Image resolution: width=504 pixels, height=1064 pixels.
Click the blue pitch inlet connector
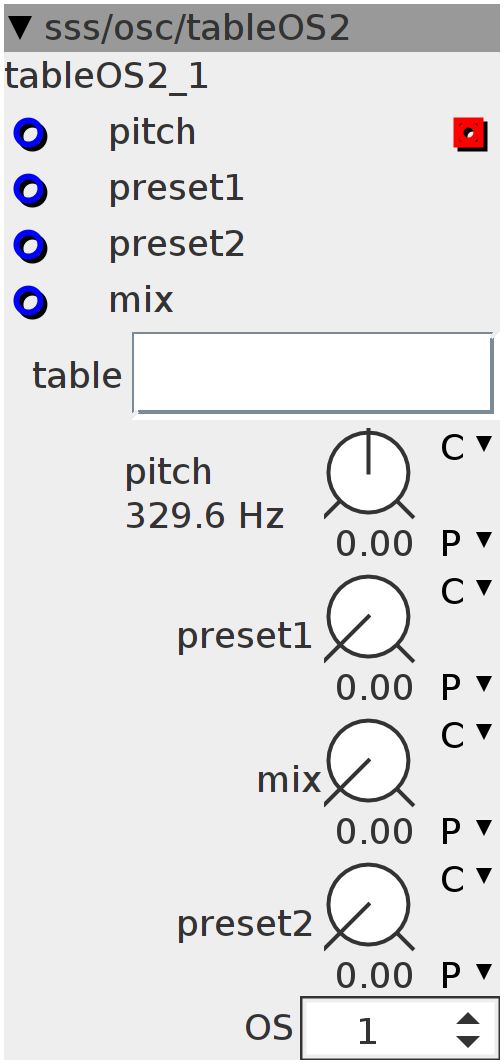point(31,134)
